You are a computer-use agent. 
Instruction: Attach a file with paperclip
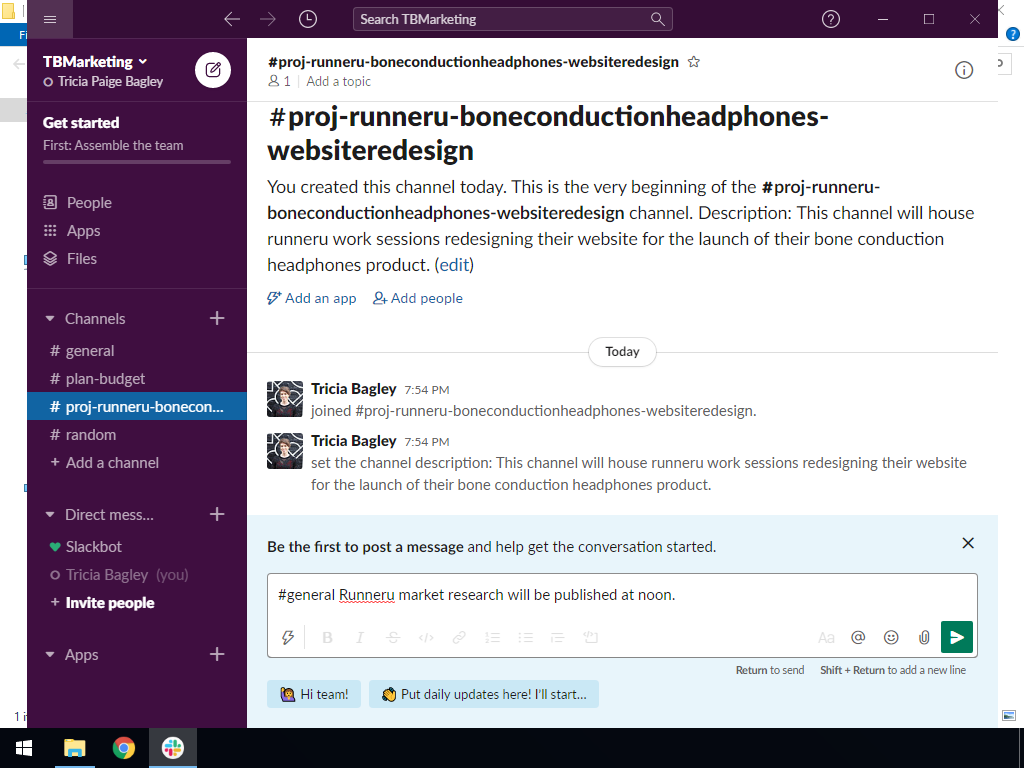[x=923, y=637]
